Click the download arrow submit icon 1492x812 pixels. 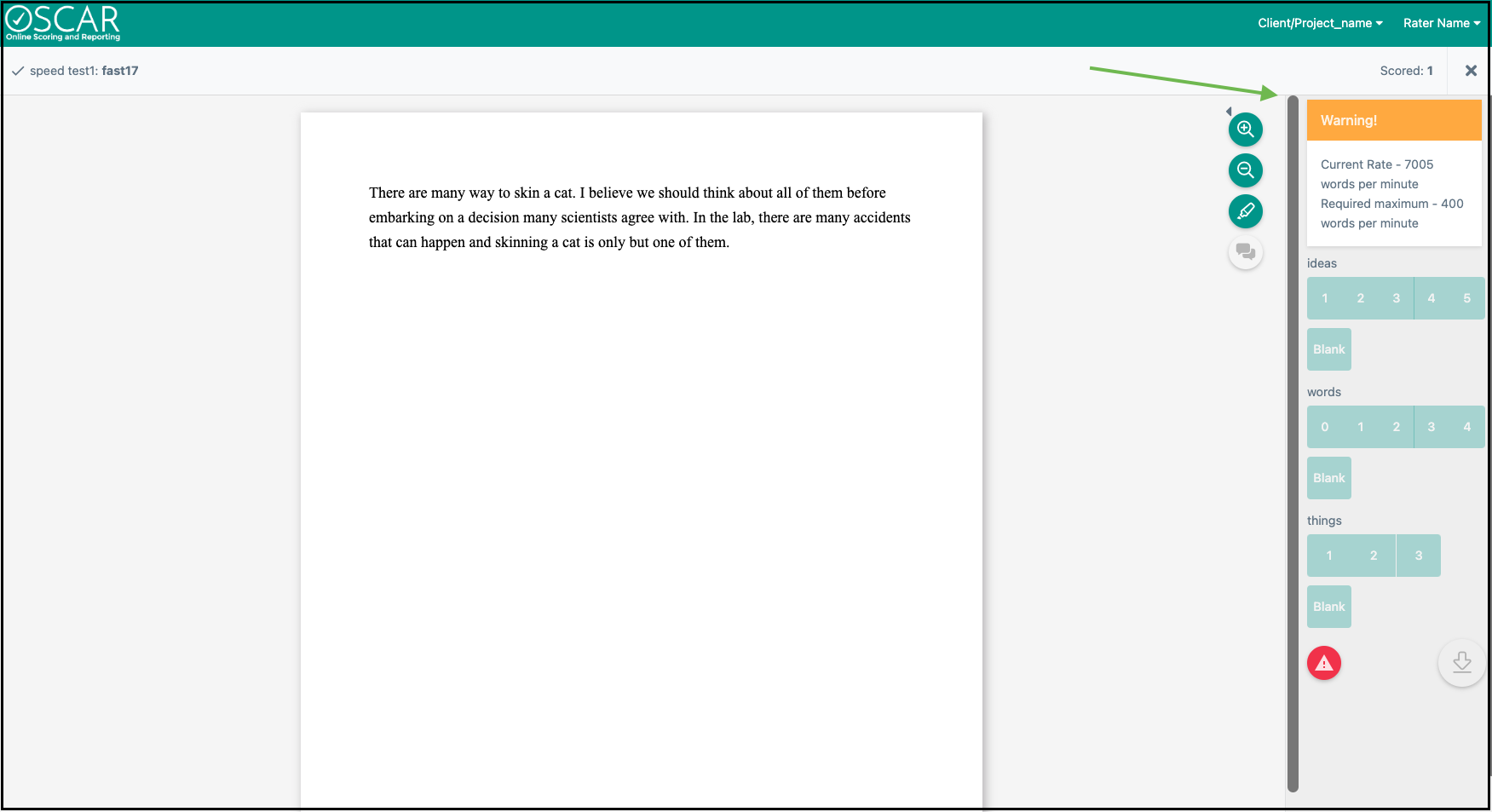pos(1461,663)
